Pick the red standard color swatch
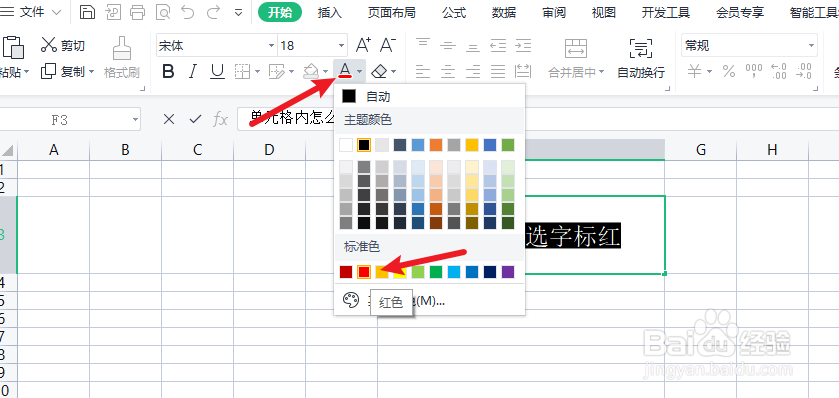Screen dimensions: 839x398 [x=364, y=272]
